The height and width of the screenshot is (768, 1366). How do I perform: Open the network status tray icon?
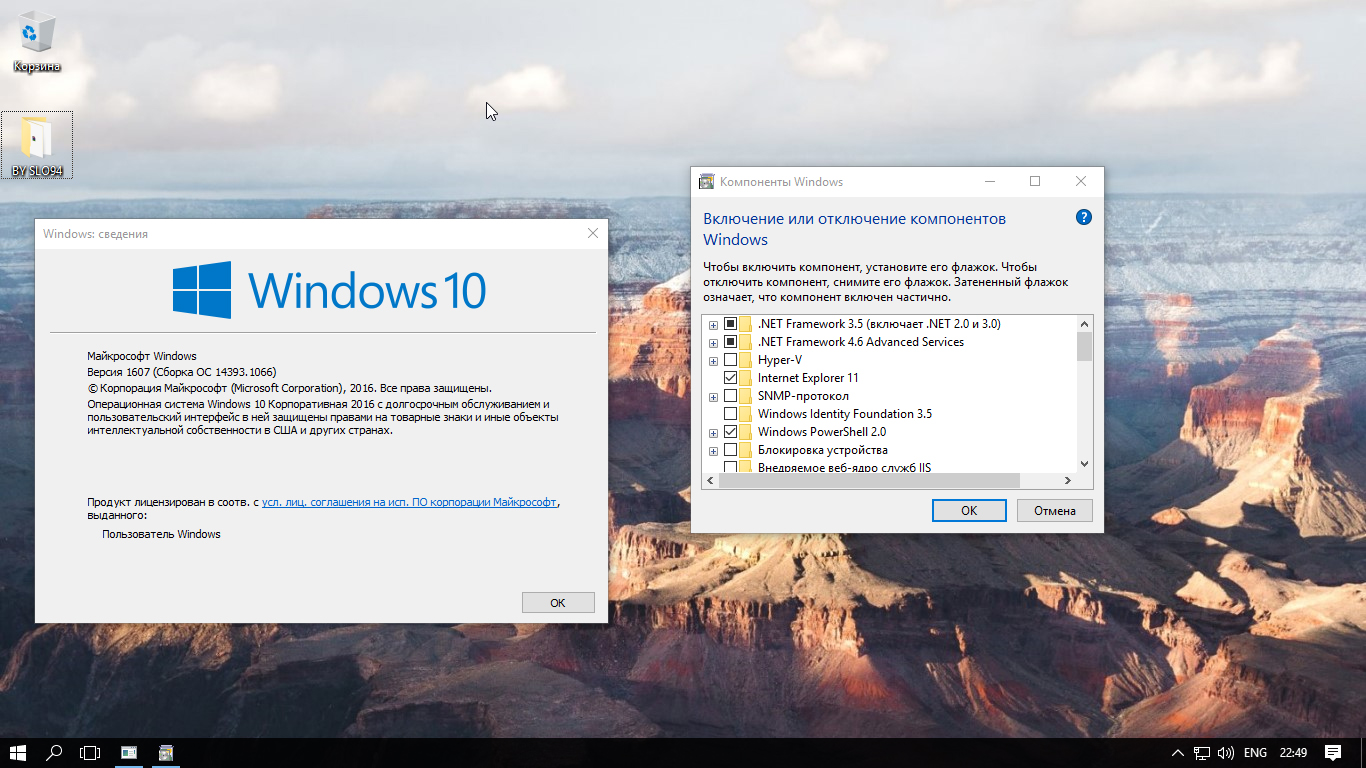[x=1203, y=752]
